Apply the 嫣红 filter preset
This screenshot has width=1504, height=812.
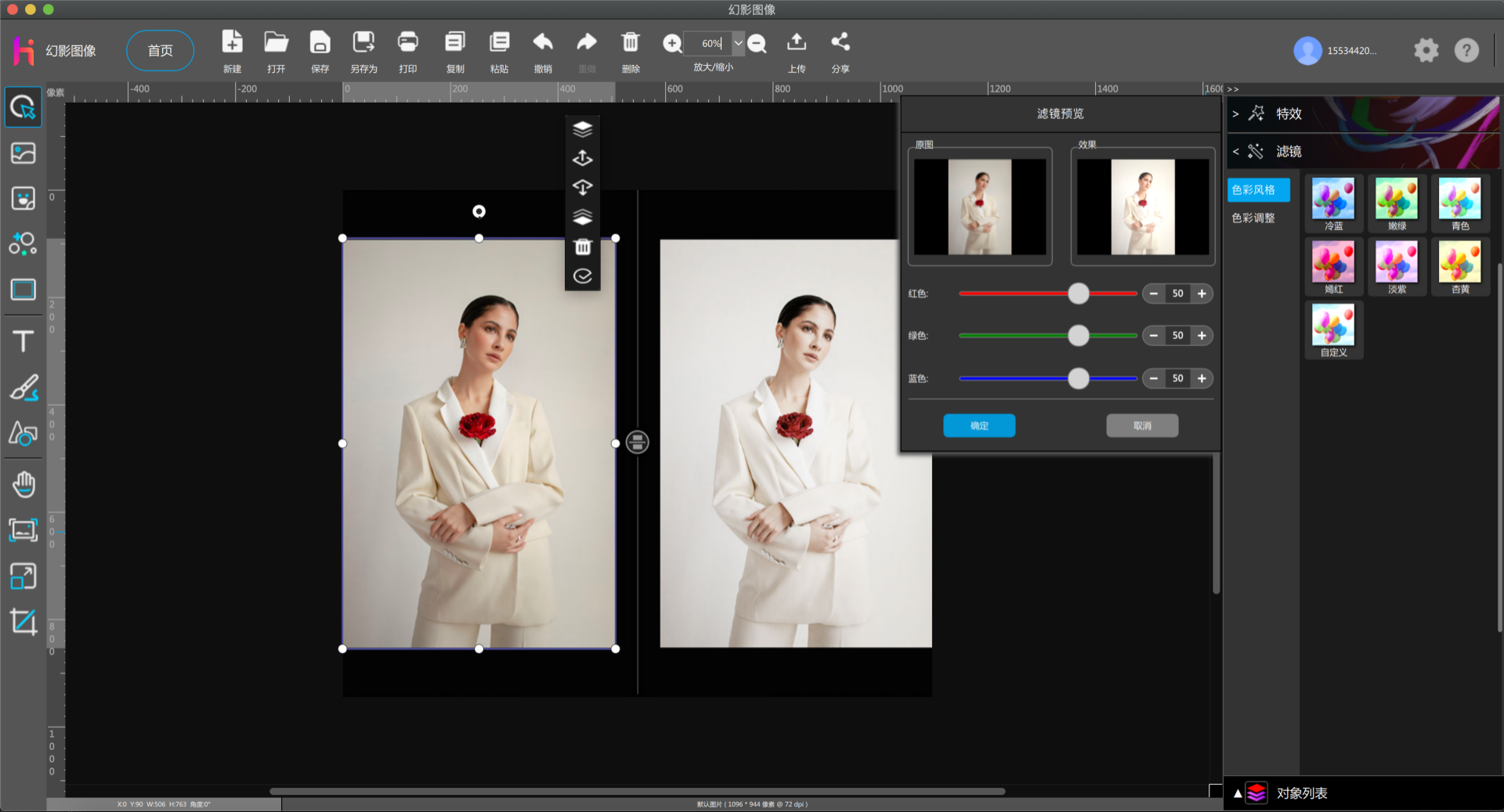pyautogui.click(x=1333, y=267)
